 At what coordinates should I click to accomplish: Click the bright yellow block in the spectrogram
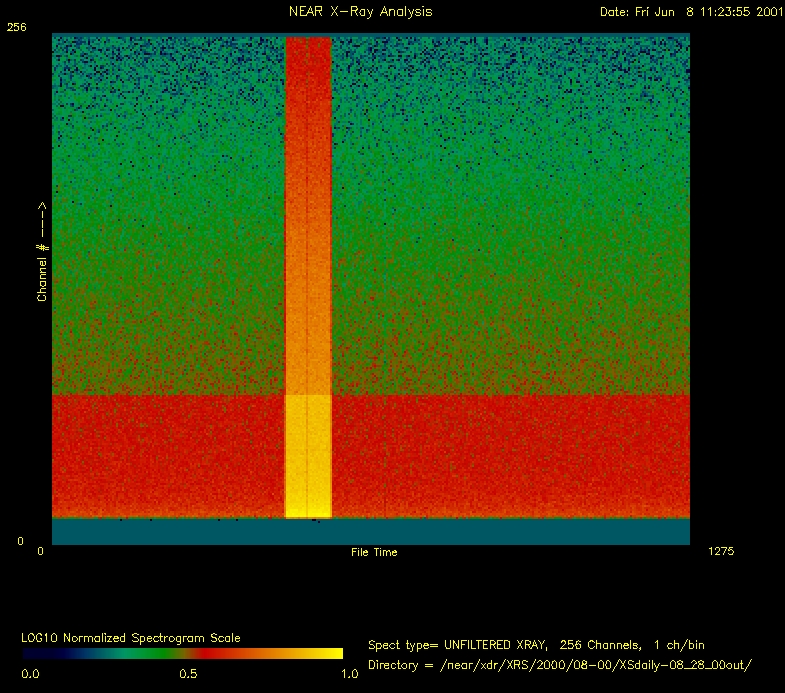click(x=308, y=456)
